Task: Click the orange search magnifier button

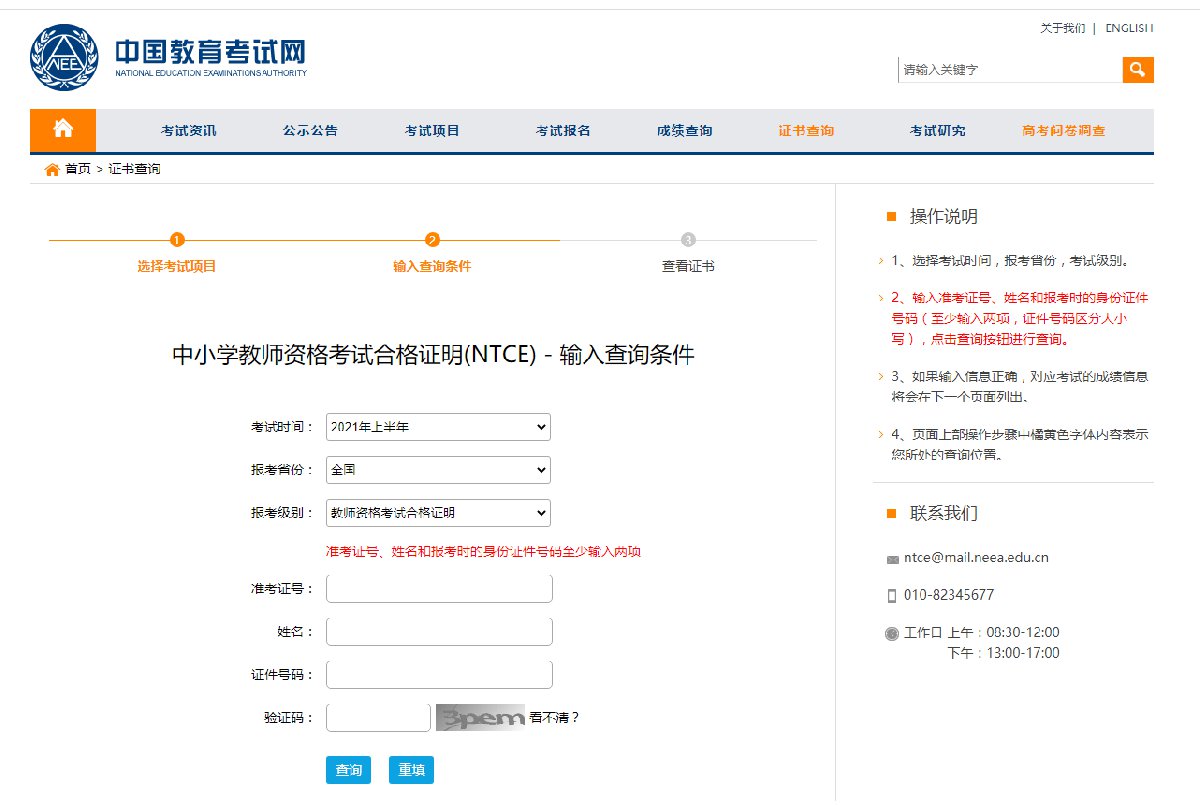Action: pos(1137,69)
